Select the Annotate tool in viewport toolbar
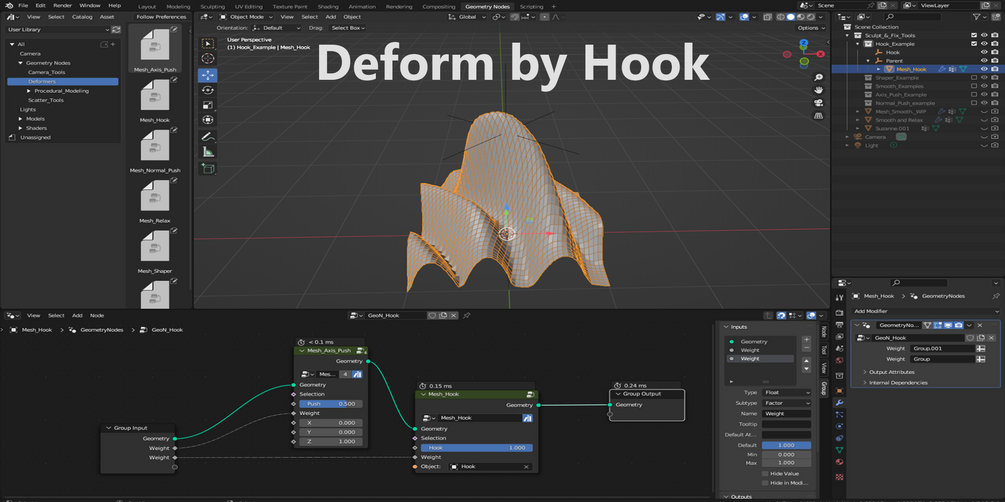The width and height of the screenshot is (1005, 502). click(x=208, y=137)
